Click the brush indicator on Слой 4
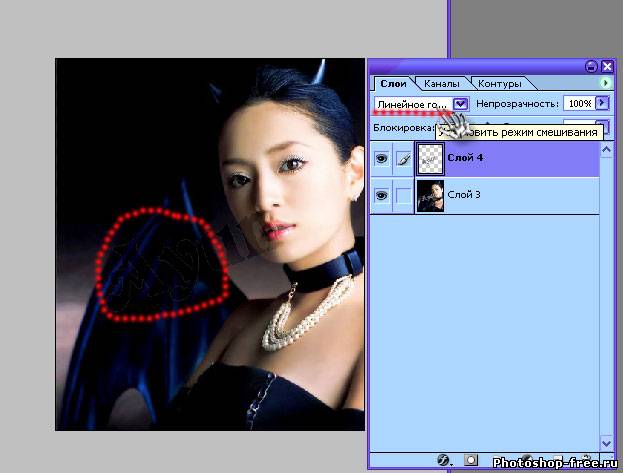The width and height of the screenshot is (623, 473). pyautogui.click(x=403, y=158)
